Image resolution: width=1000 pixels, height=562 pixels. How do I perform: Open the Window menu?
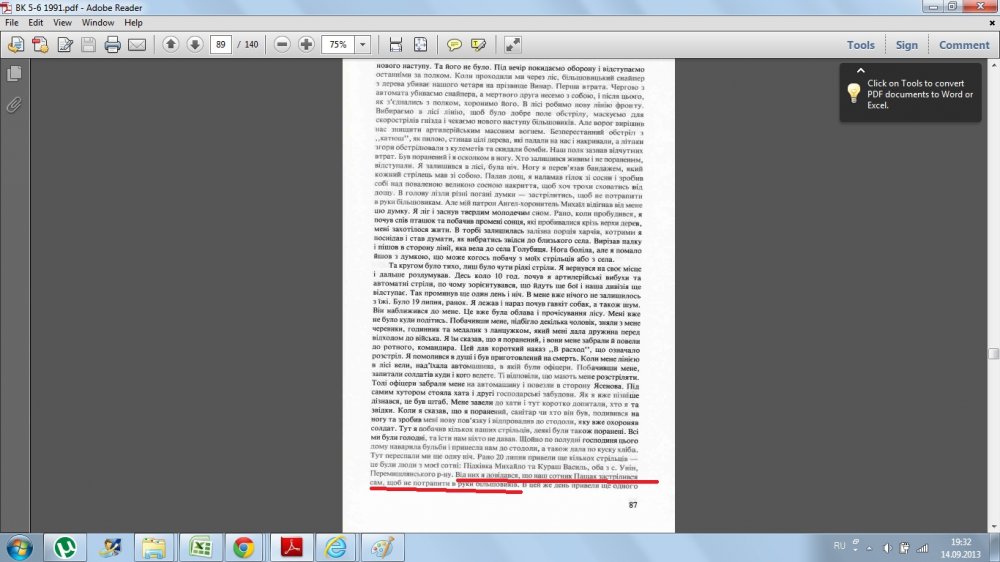point(98,22)
